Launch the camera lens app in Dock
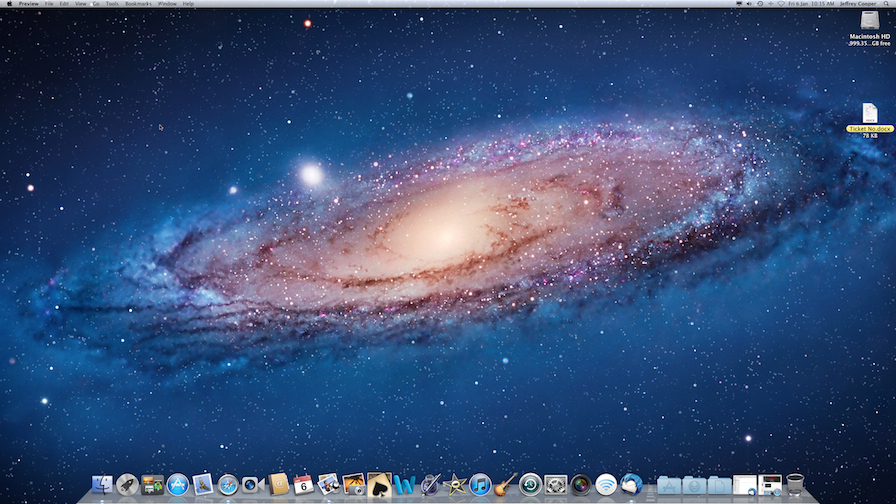 [x=581, y=485]
